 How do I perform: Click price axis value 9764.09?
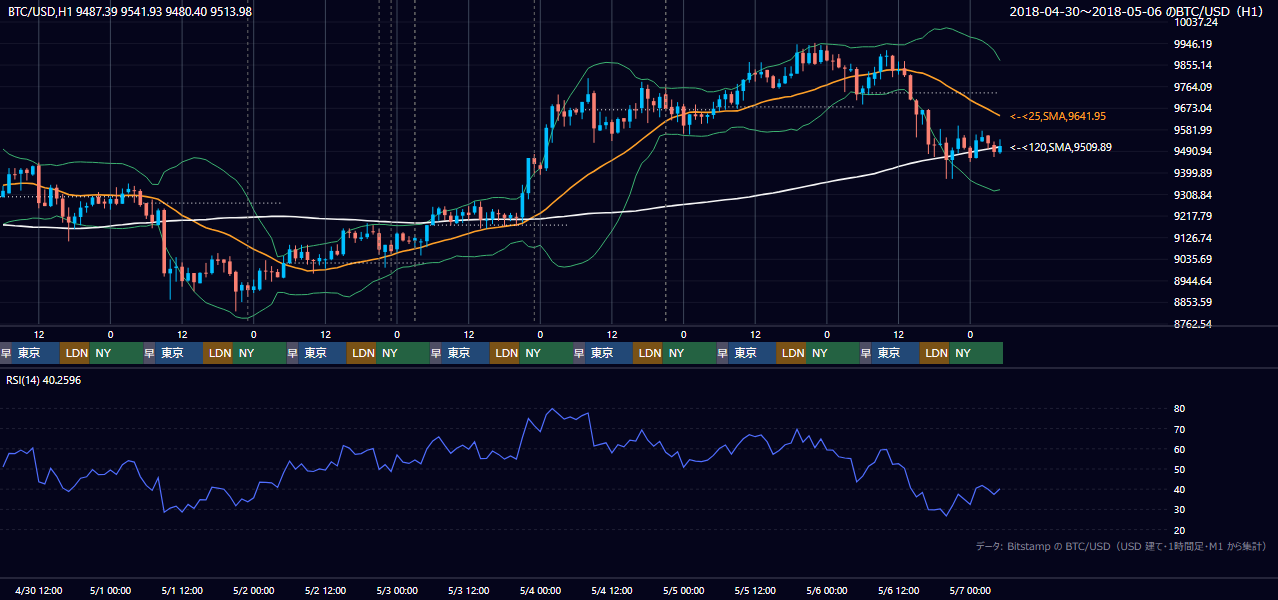(1193, 87)
